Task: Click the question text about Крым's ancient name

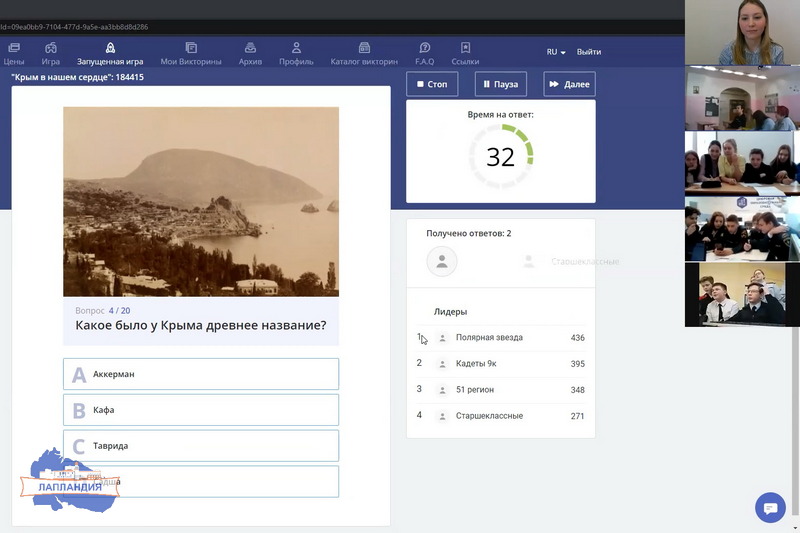Action: pos(201,325)
